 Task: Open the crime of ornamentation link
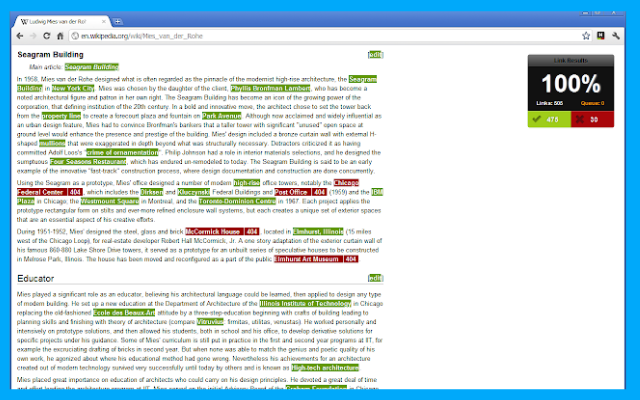tap(122, 153)
